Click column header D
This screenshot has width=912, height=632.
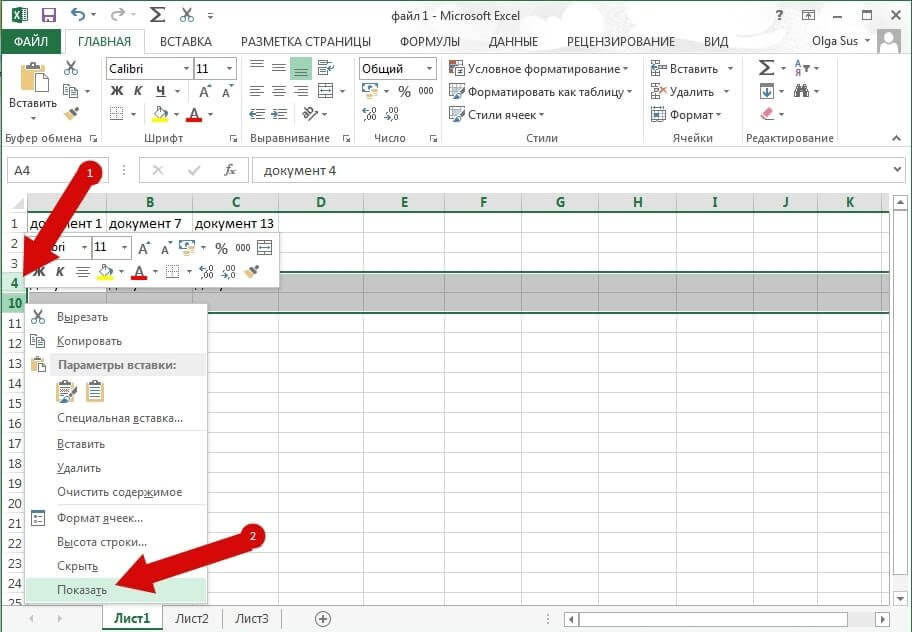(321, 202)
